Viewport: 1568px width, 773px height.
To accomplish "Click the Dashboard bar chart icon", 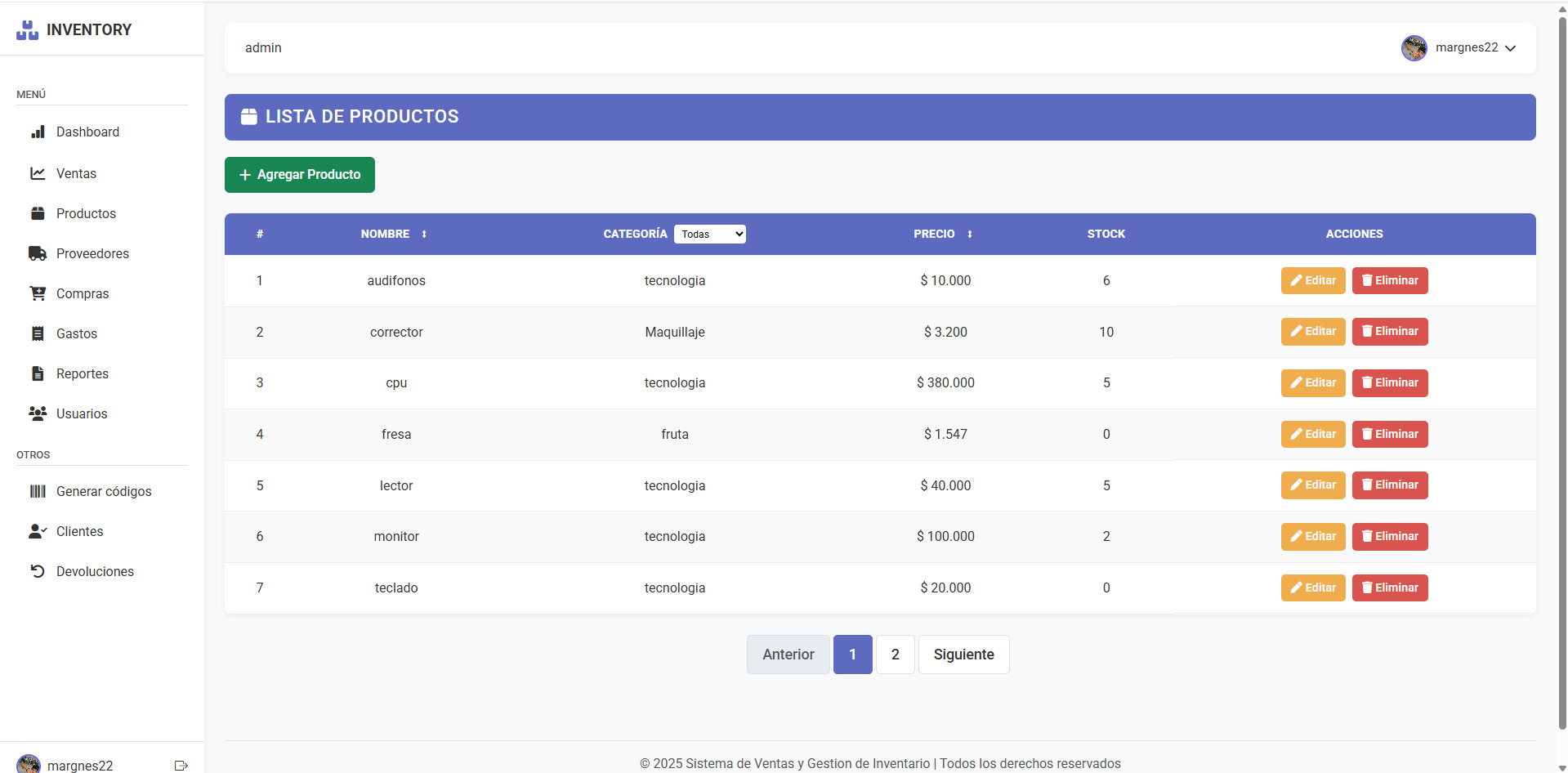I will point(38,132).
